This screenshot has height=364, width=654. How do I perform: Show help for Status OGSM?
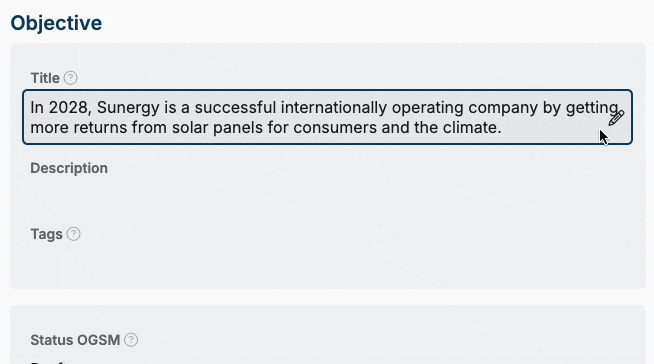(131, 340)
